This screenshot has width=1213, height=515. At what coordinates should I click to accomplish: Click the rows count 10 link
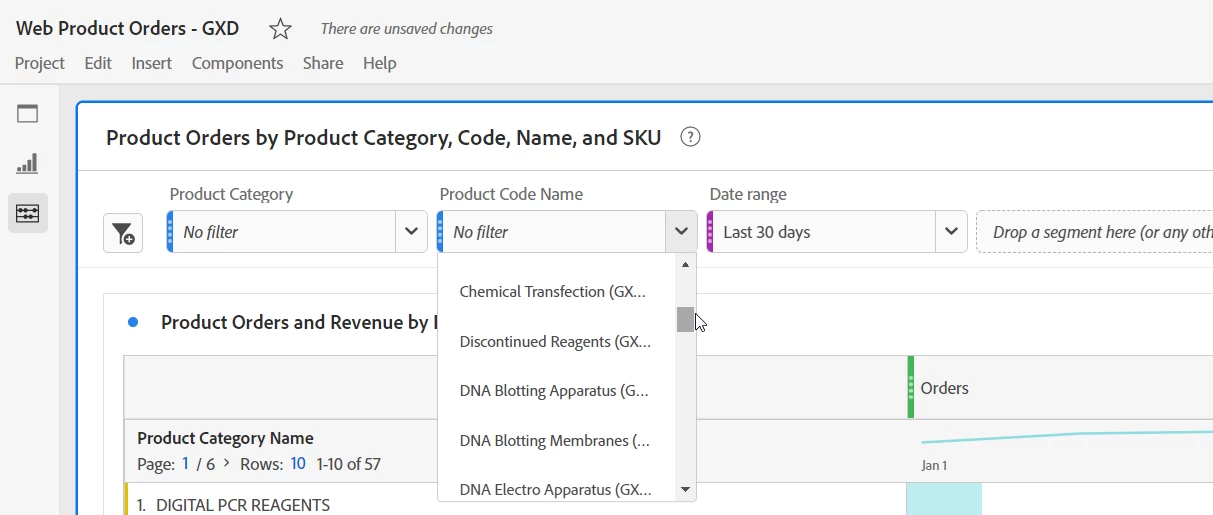point(298,464)
